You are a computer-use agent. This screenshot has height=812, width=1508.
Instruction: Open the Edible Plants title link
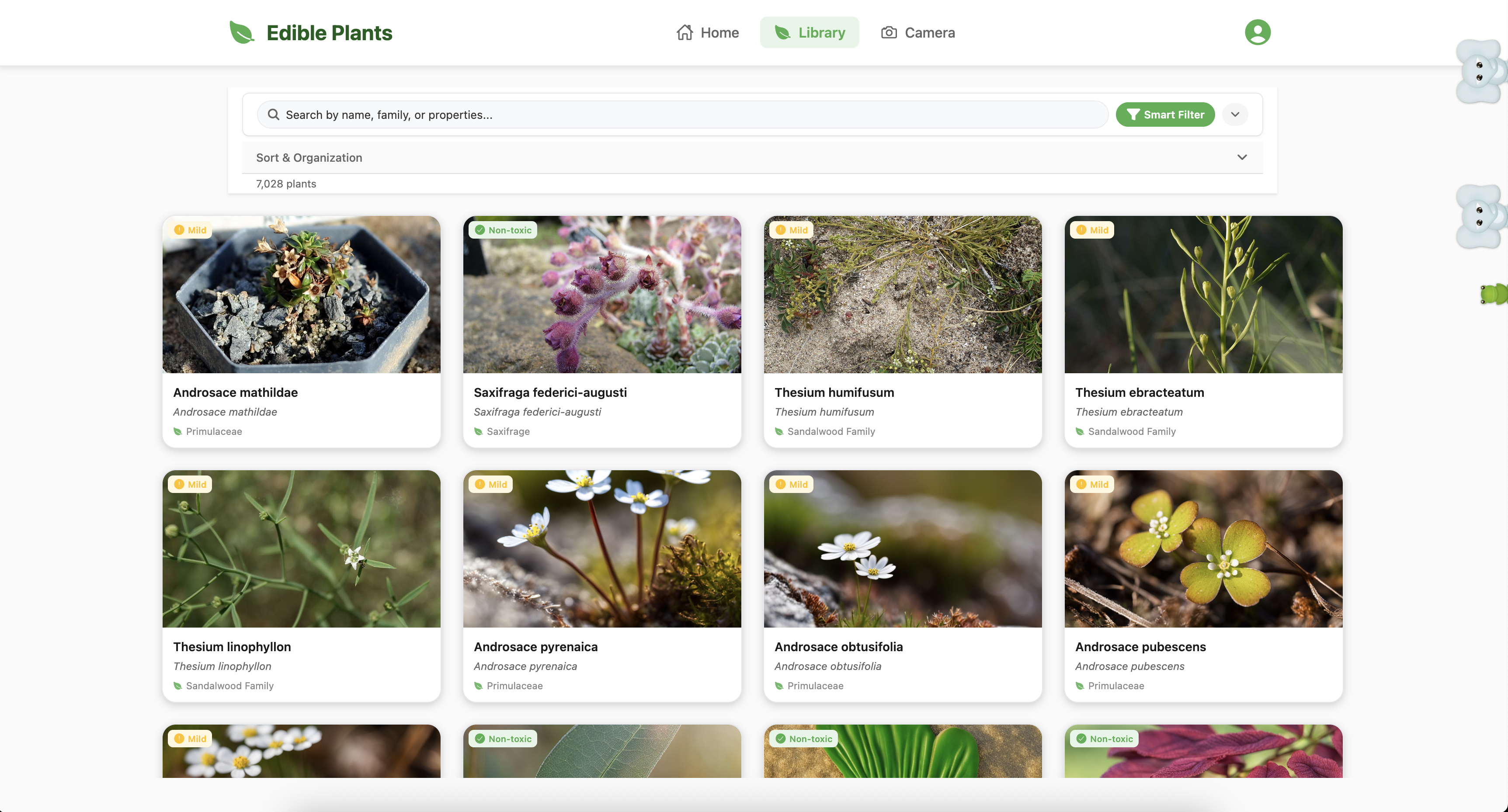[329, 33]
